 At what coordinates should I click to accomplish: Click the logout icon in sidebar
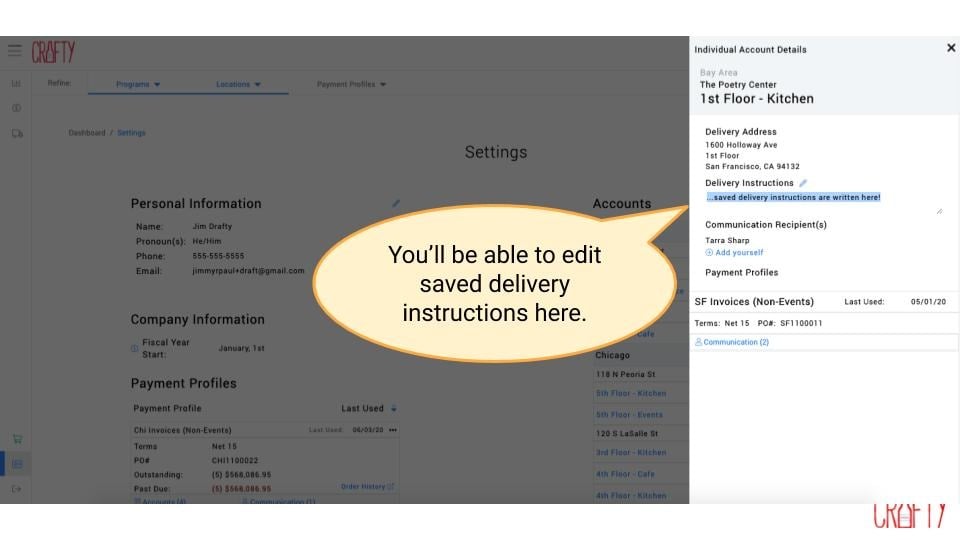17,488
